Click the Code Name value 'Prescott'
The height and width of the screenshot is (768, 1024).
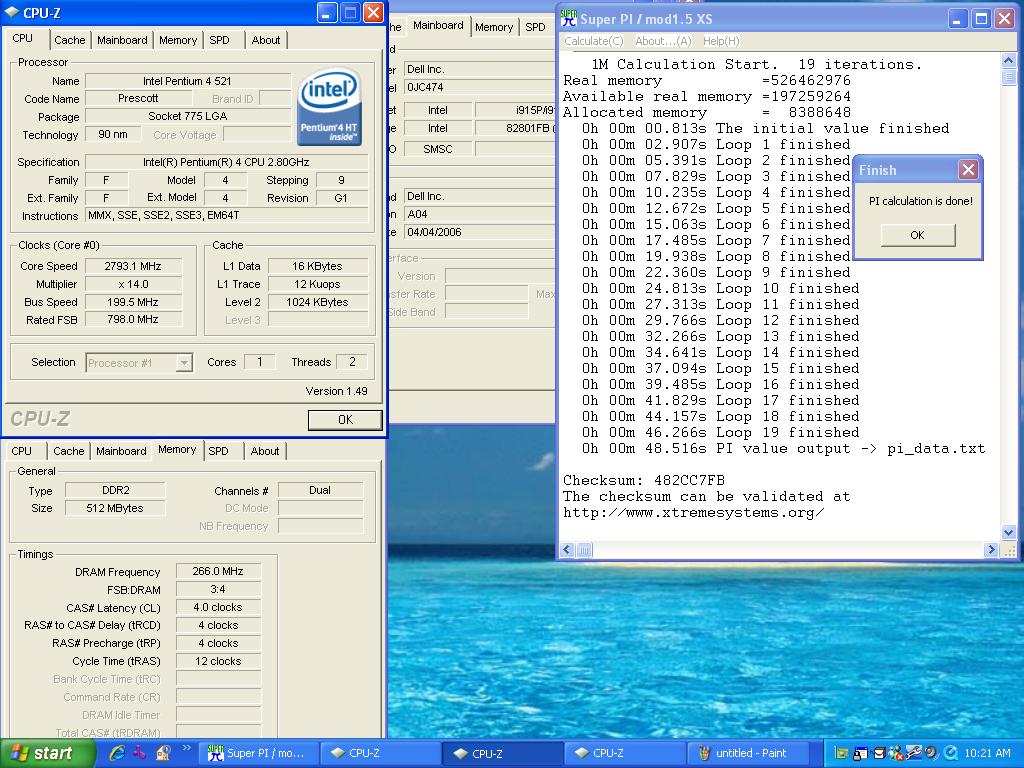[x=138, y=98]
